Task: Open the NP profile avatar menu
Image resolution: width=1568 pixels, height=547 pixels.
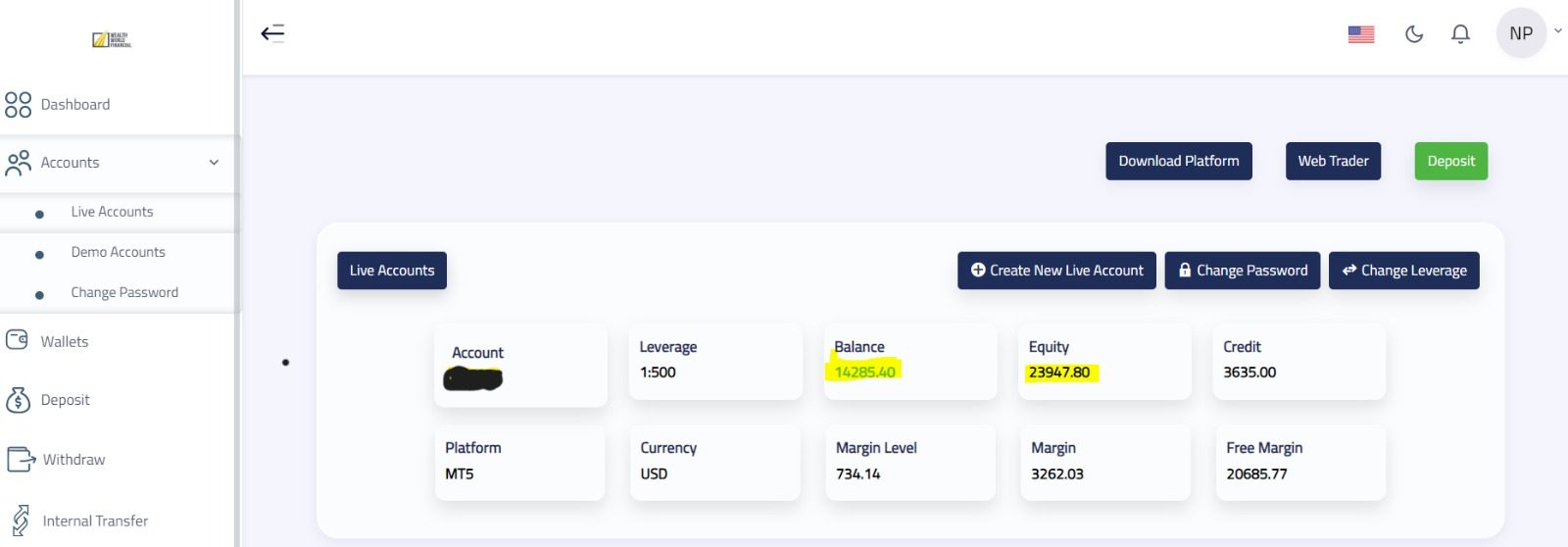Action: (1521, 33)
